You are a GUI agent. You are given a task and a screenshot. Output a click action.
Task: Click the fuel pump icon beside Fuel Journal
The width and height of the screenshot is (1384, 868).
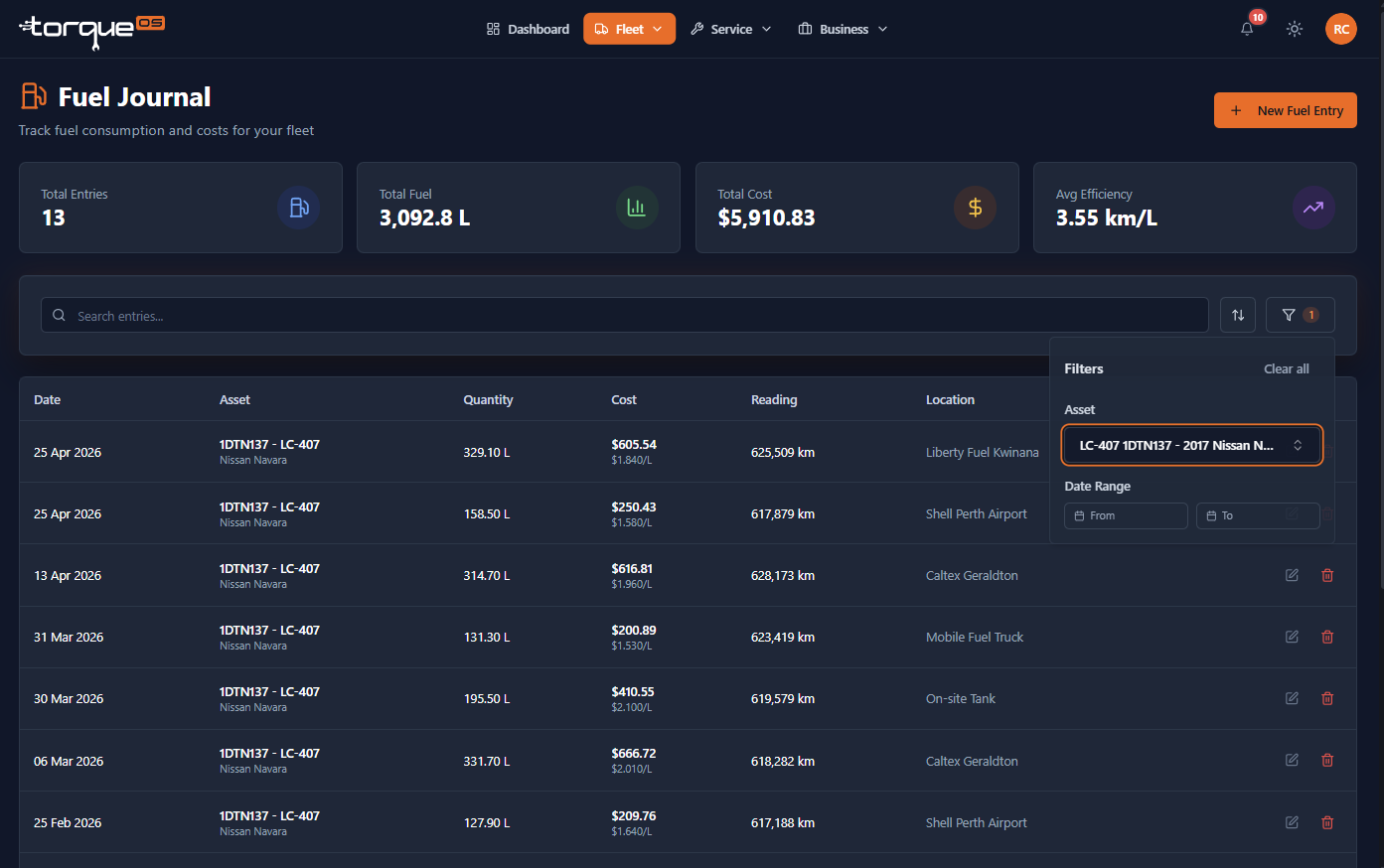point(34,96)
